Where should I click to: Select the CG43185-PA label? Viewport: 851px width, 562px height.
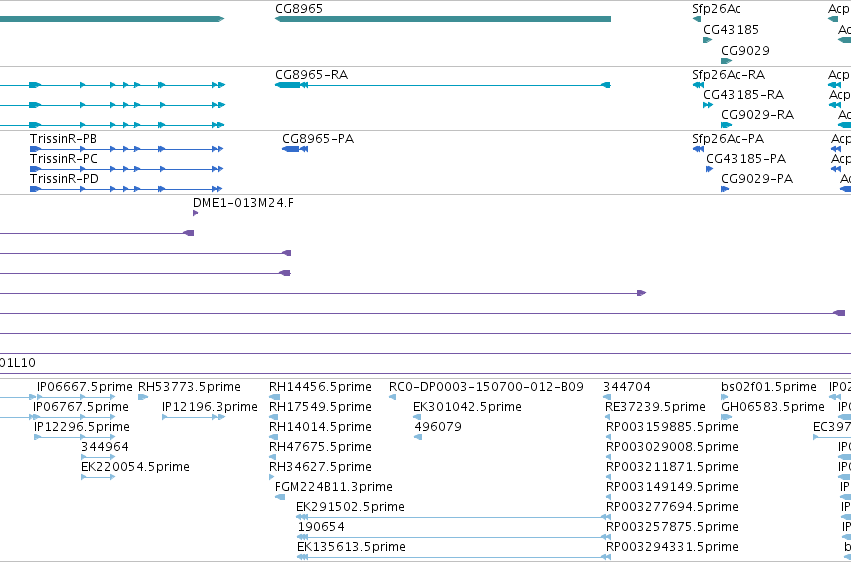click(x=746, y=158)
